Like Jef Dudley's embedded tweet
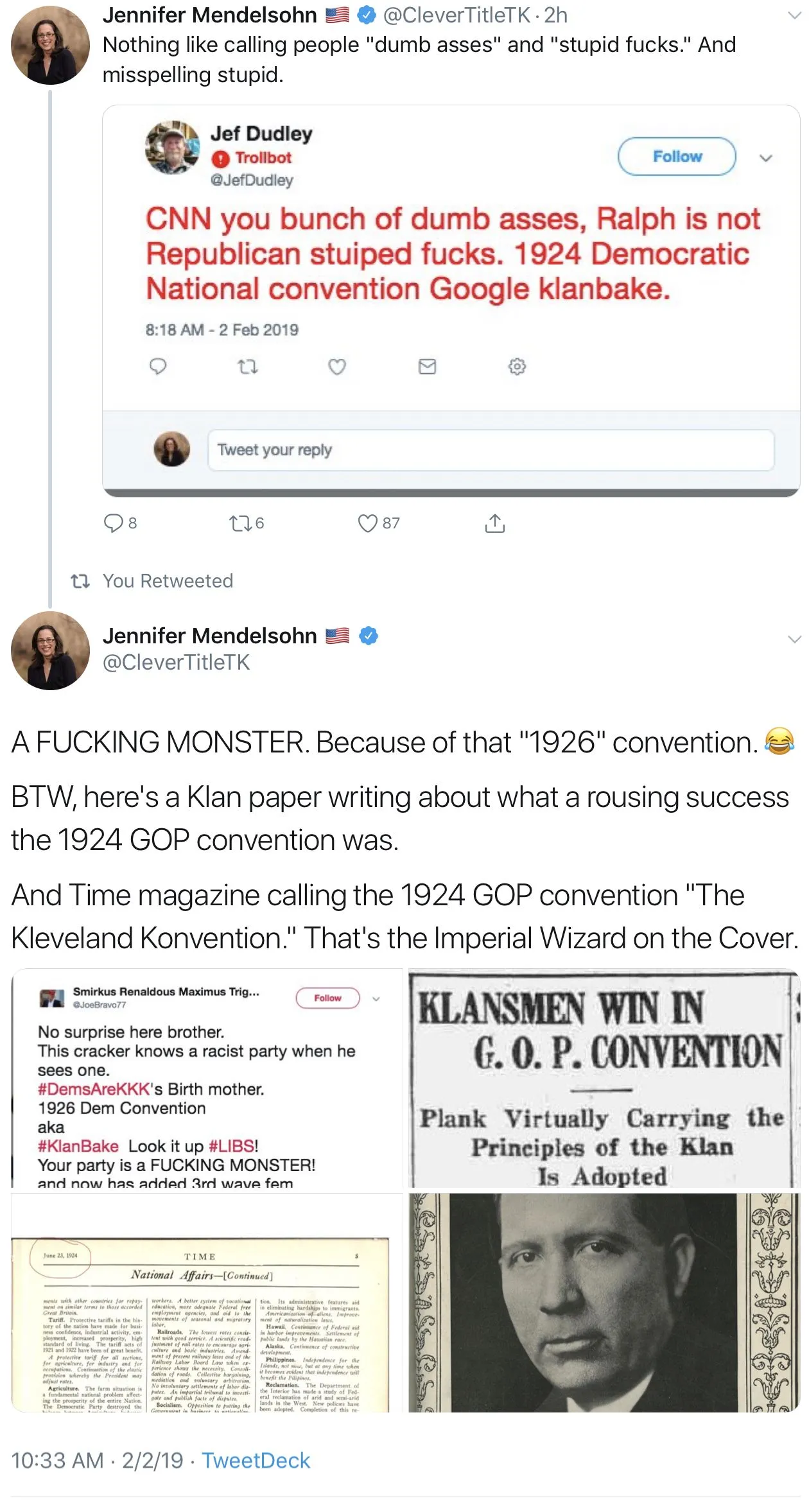Image resolution: width=809 pixels, height=1512 pixels. coord(337,367)
